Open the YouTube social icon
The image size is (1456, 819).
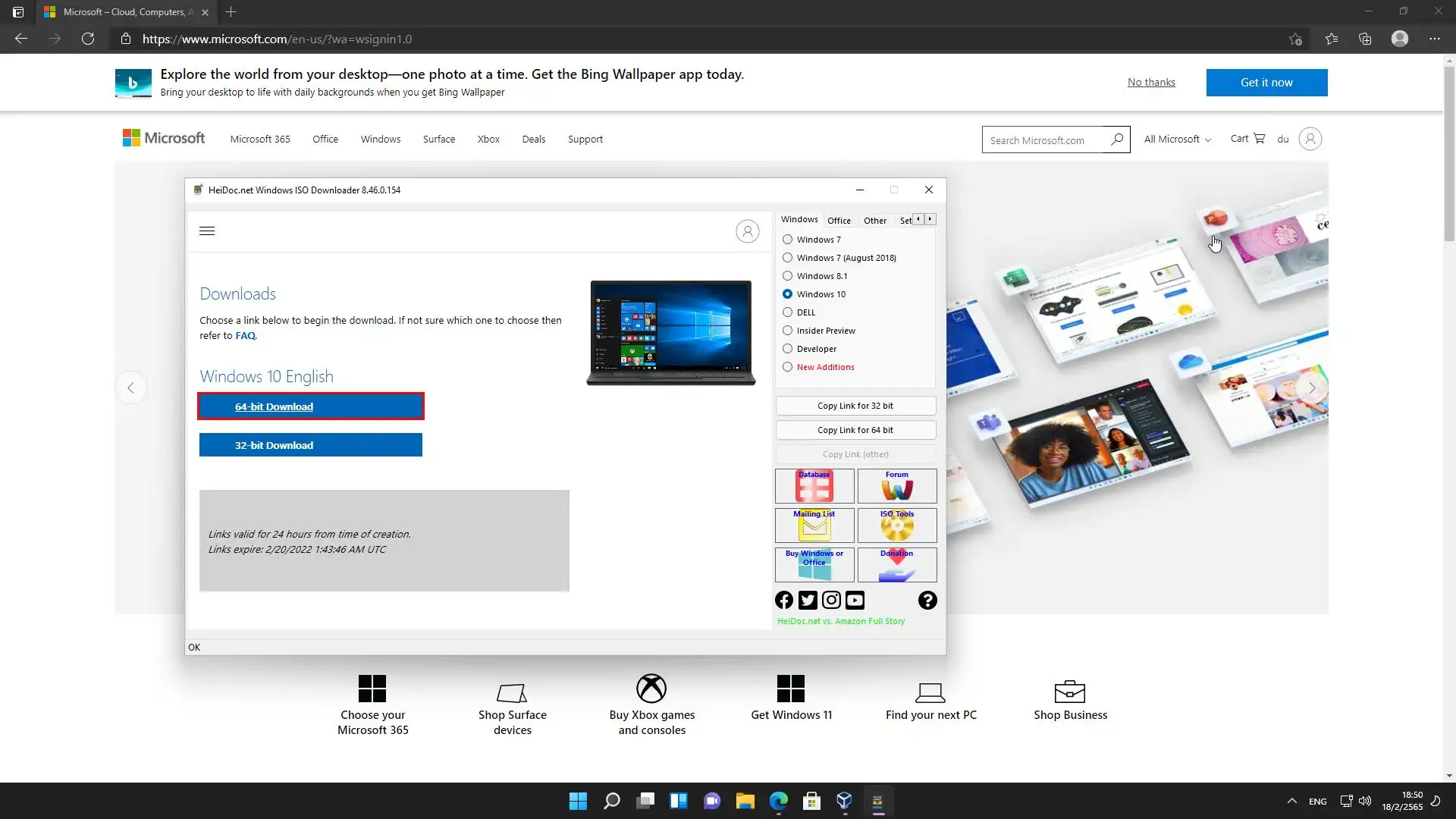point(855,601)
